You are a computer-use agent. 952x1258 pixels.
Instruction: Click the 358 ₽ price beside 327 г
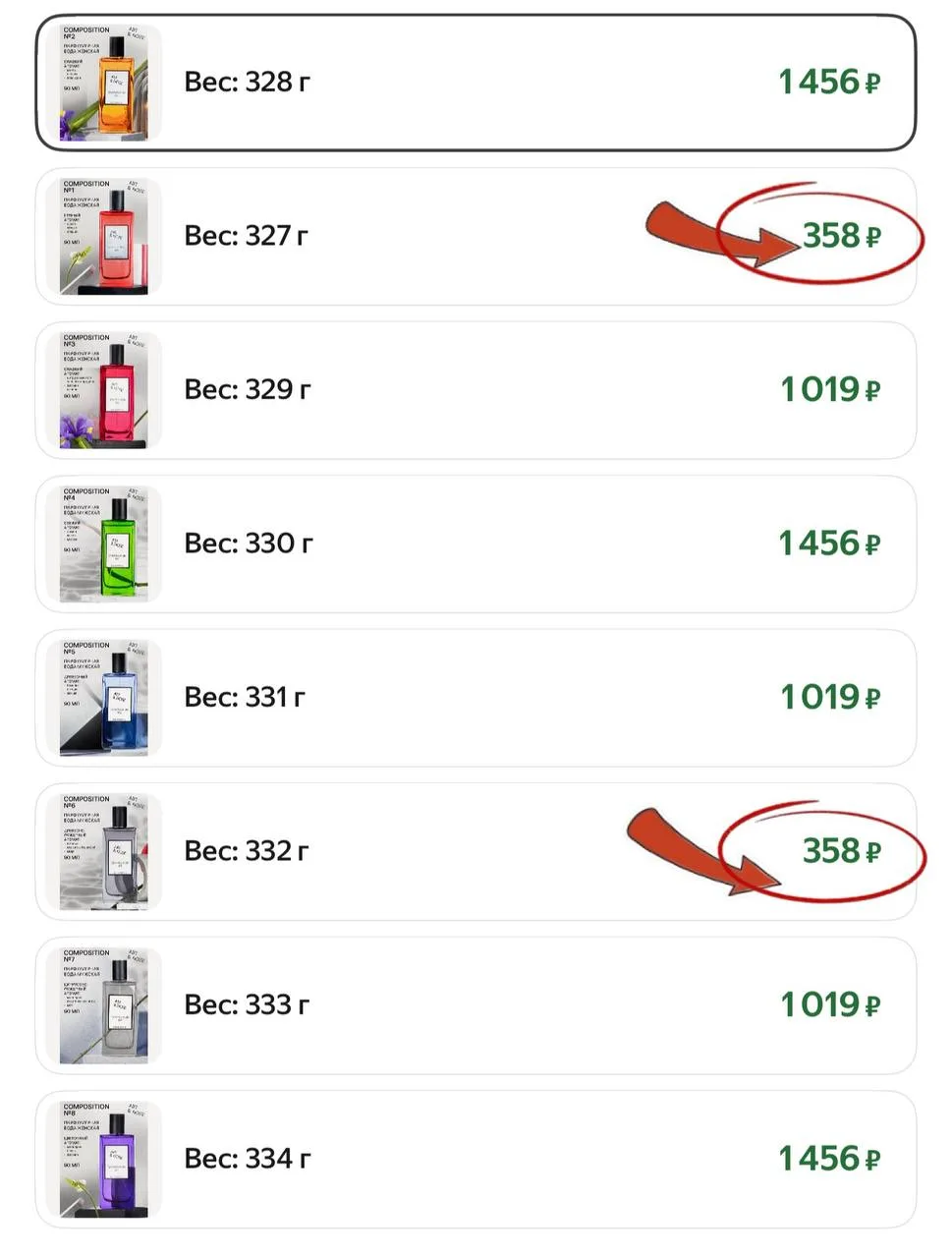pyautogui.click(x=841, y=236)
